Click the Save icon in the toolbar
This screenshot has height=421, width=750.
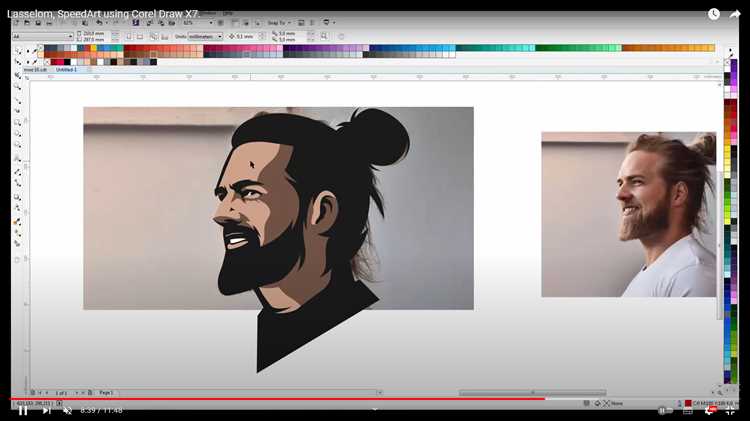(38, 22)
